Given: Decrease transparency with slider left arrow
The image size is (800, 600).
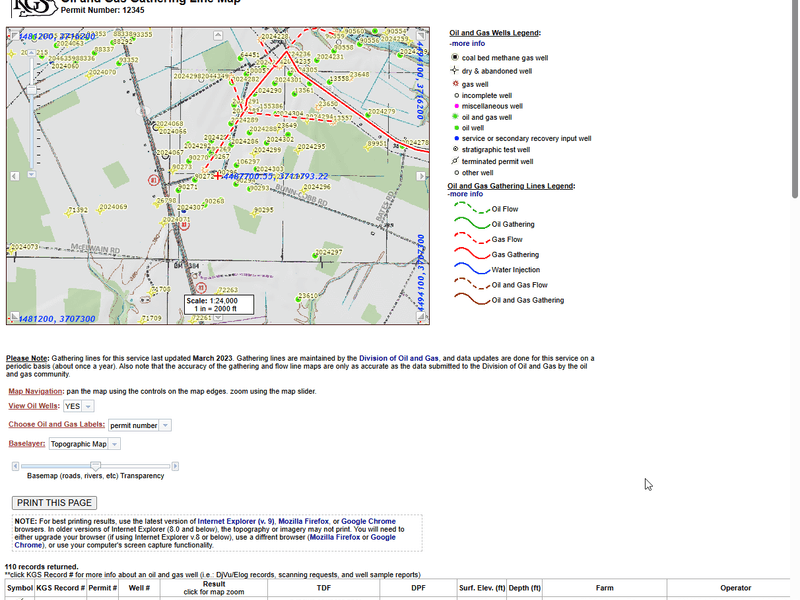Looking at the screenshot, I should point(15,466).
